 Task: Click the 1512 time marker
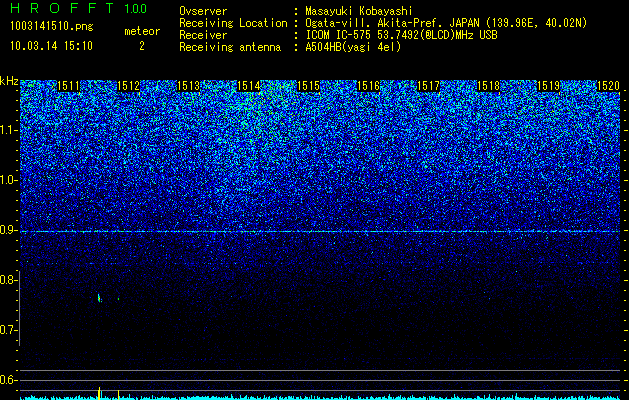tap(128, 86)
